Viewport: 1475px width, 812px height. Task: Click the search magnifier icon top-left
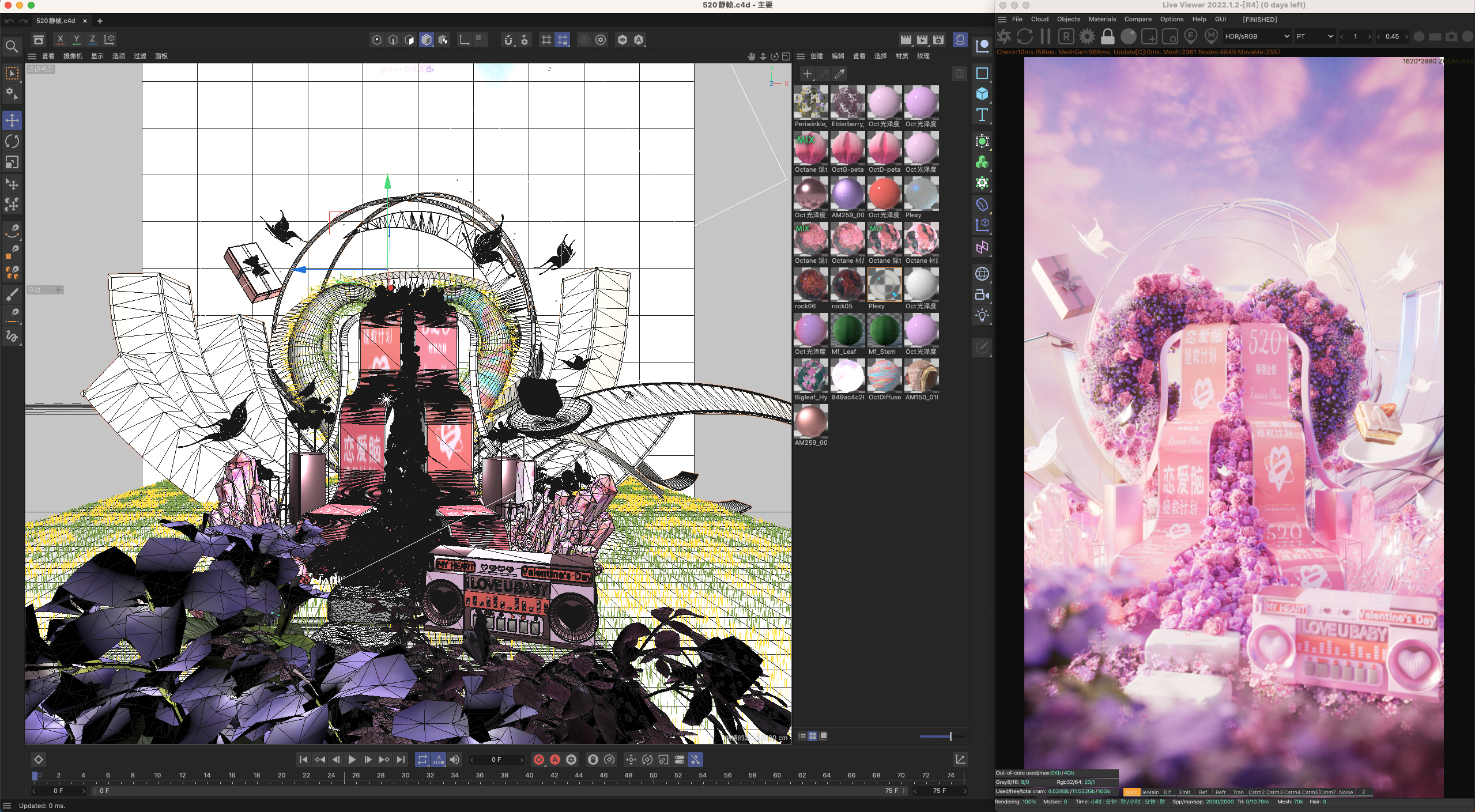pos(12,46)
